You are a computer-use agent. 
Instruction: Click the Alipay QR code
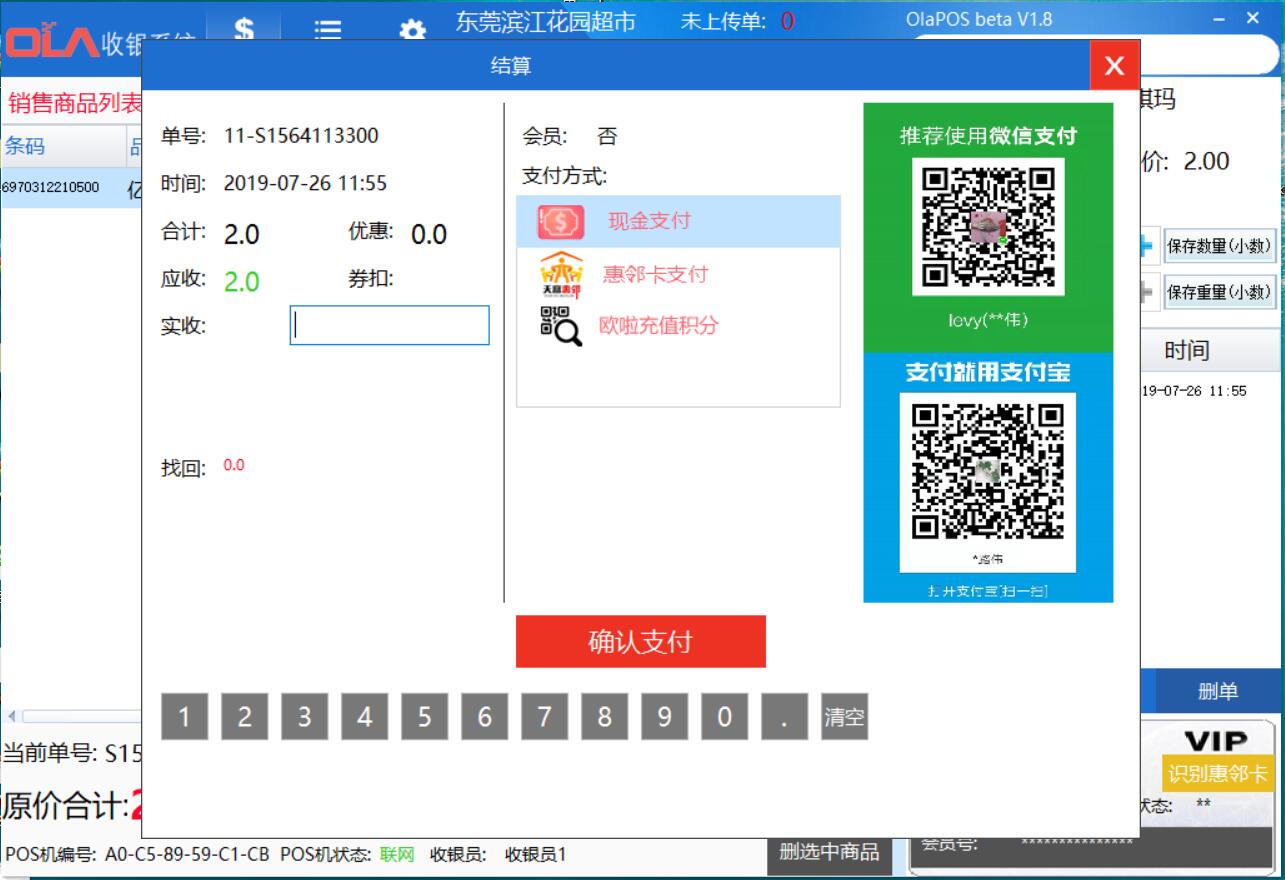tap(988, 472)
